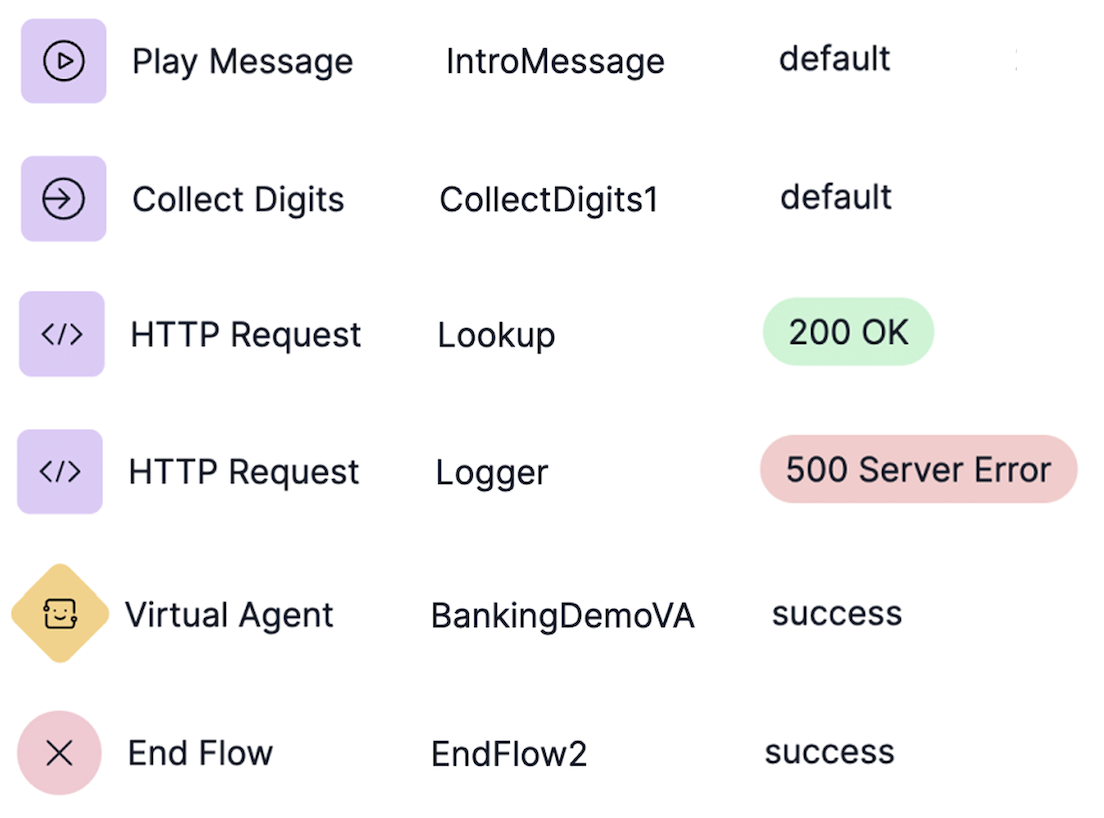Select the 500 Server Error badge
1104x818 pixels.
pos(917,469)
